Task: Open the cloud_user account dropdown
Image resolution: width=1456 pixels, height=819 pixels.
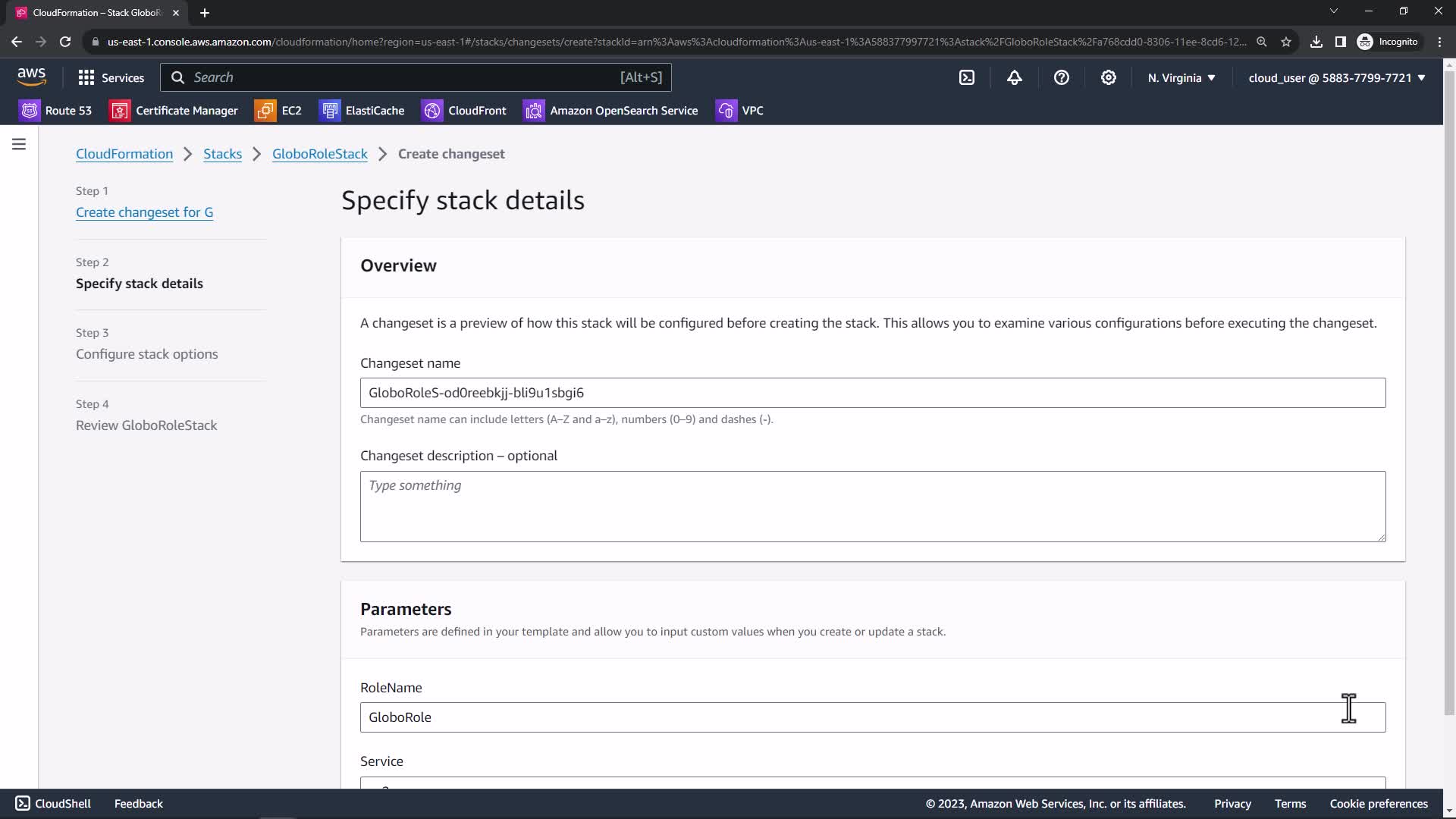Action: pyautogui.click(x=1336, y=77)
